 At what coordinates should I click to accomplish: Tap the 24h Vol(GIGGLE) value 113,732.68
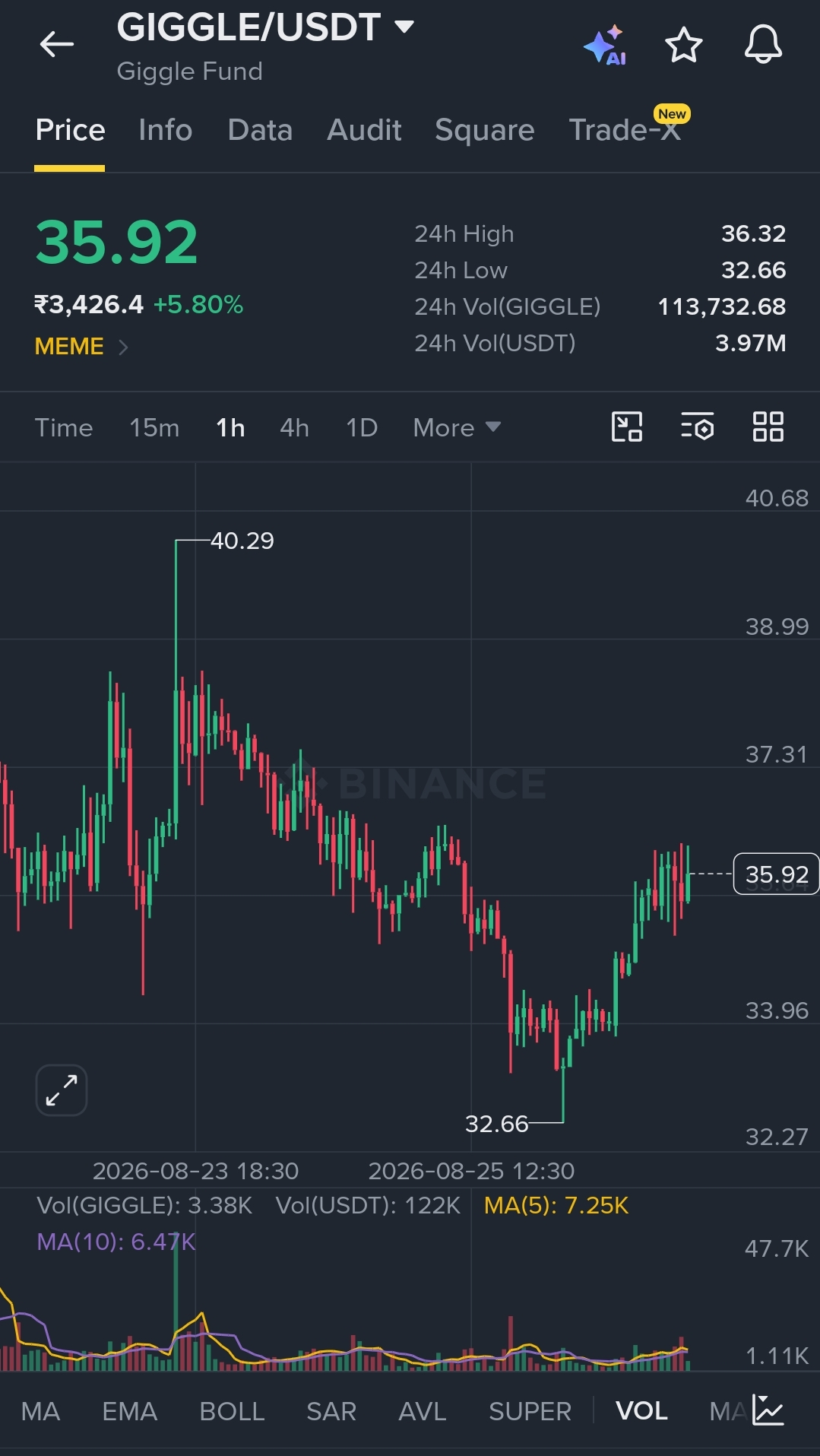click(721, 306)
